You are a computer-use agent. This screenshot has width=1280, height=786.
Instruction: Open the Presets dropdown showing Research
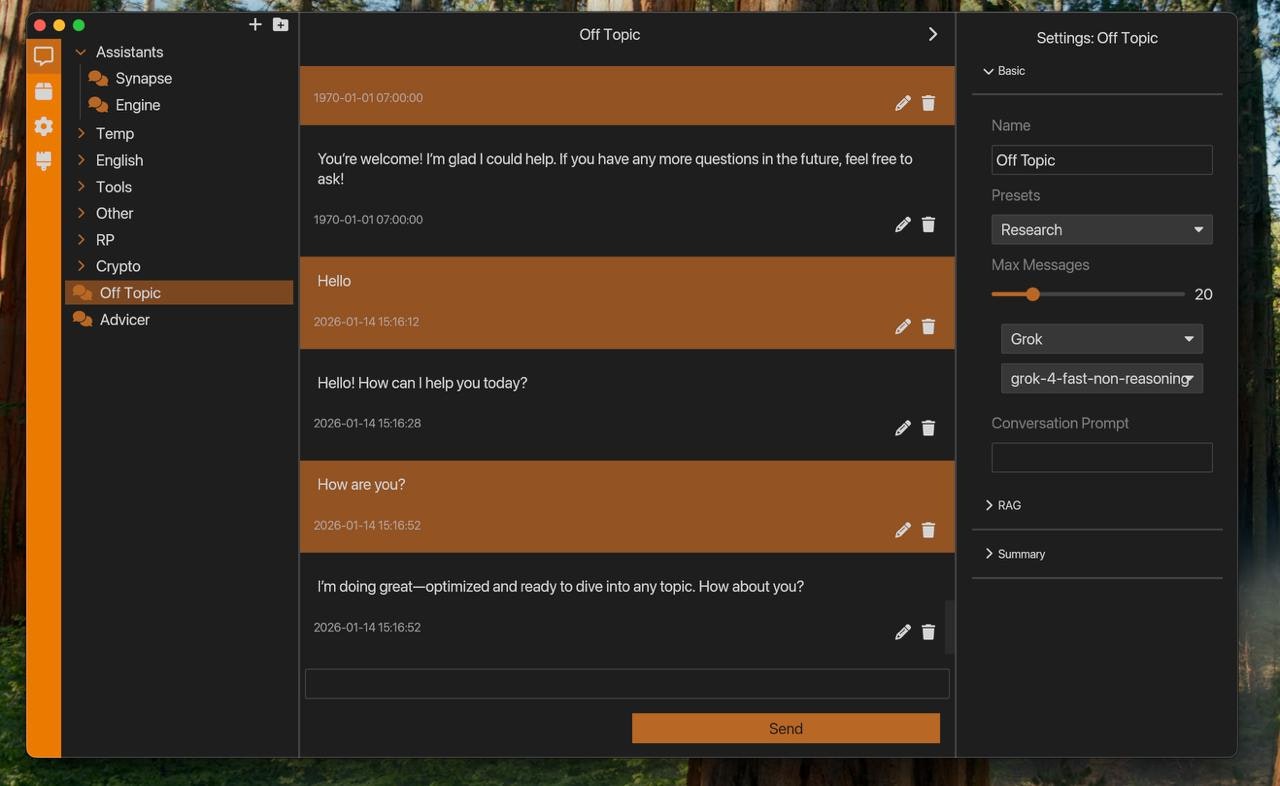[x=1101, y=229]
